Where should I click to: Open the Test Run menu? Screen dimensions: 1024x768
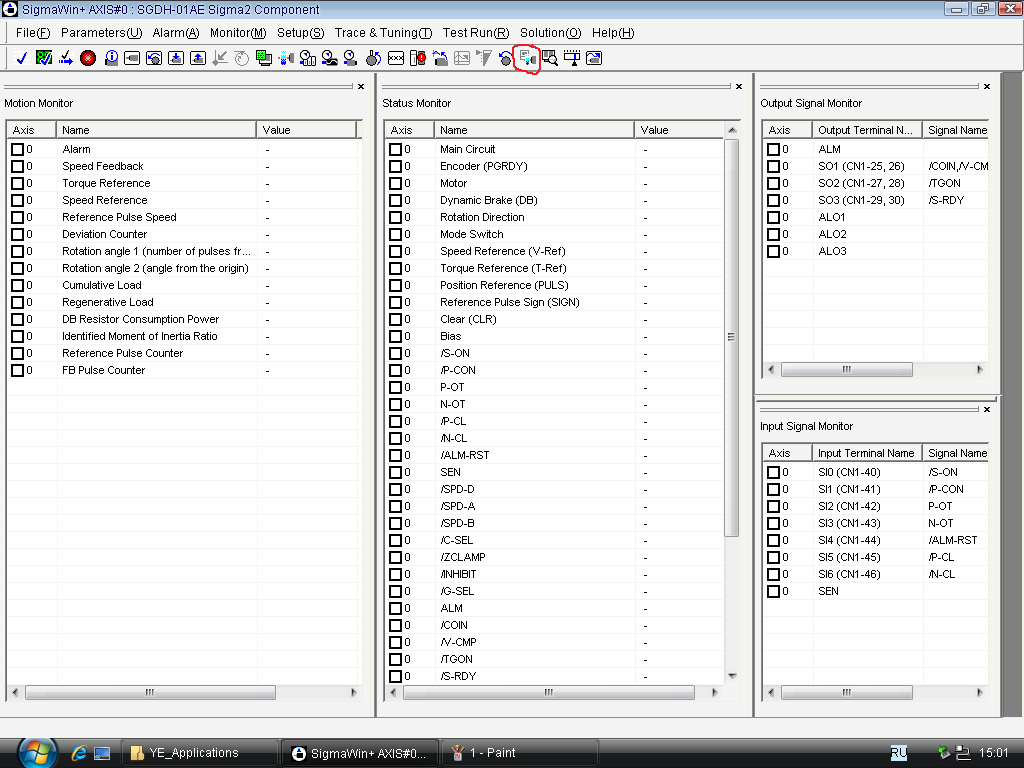(475, 33)
